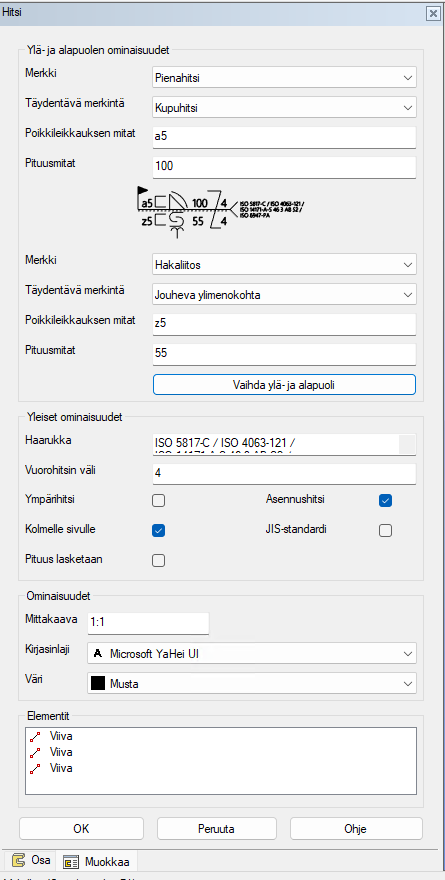Click the font icon in Kirjasinlaji field

coord(98,653)
